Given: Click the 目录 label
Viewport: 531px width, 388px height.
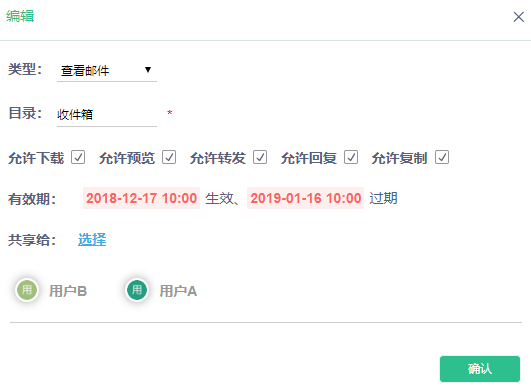Looking at the screenshot, I should tap(25, 113).
